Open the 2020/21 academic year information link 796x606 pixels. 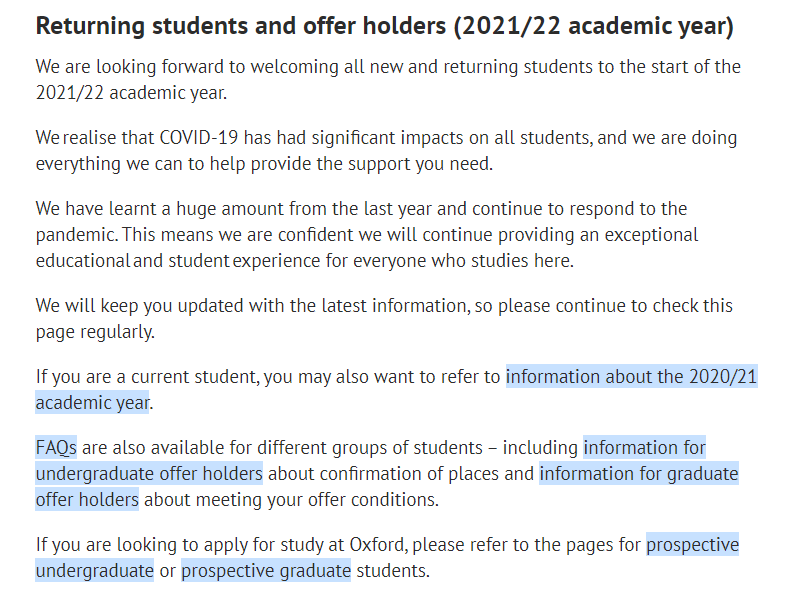631,377
